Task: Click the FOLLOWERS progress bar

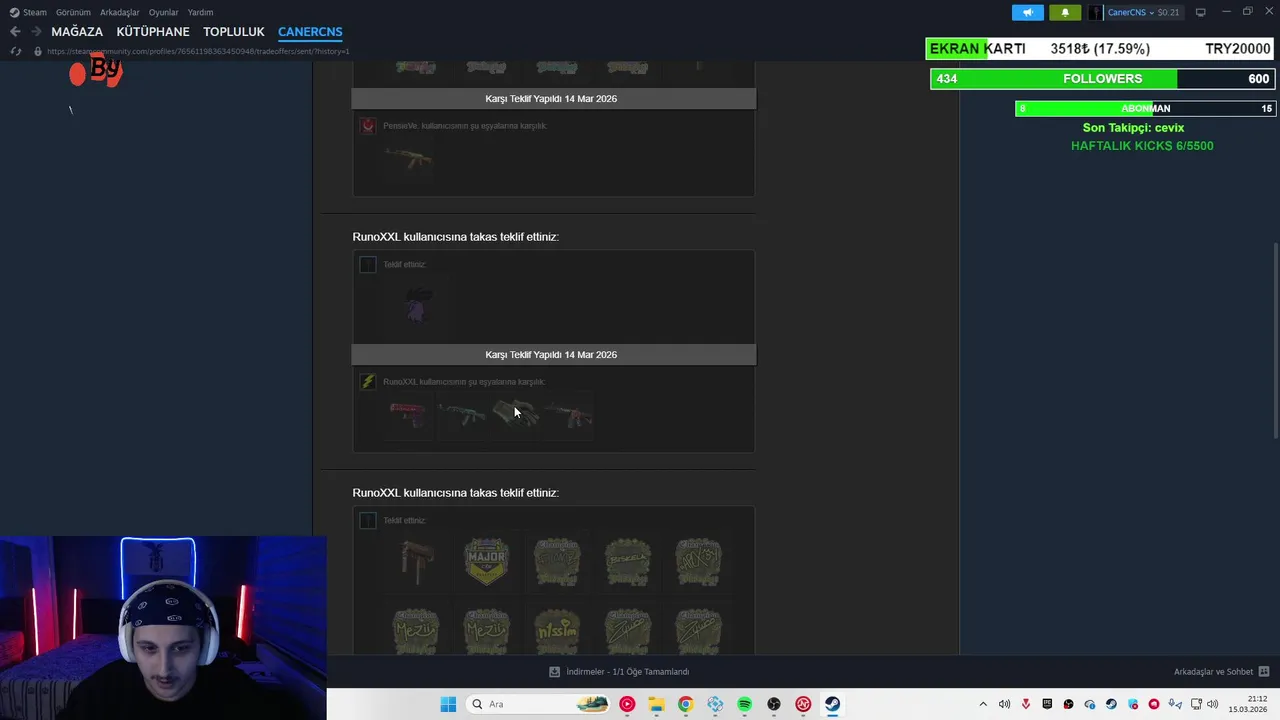Action: [x=1102, y=79]
